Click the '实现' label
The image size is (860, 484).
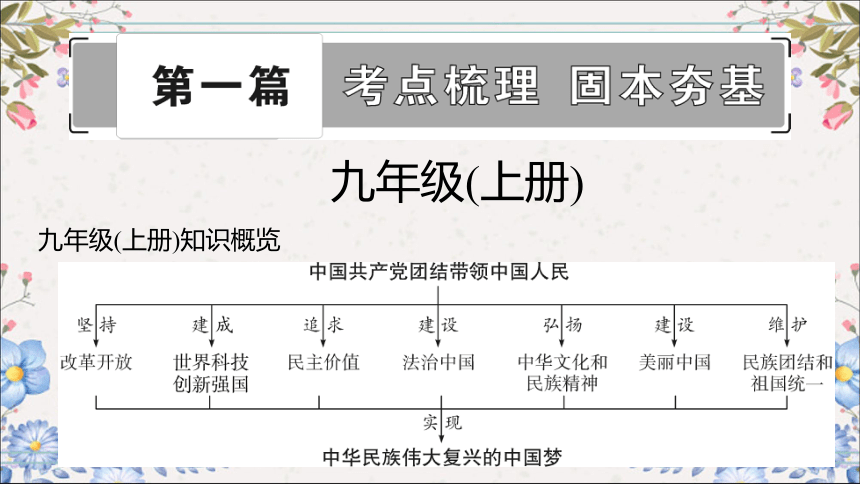pyautogui.click(x=442, y=423)
